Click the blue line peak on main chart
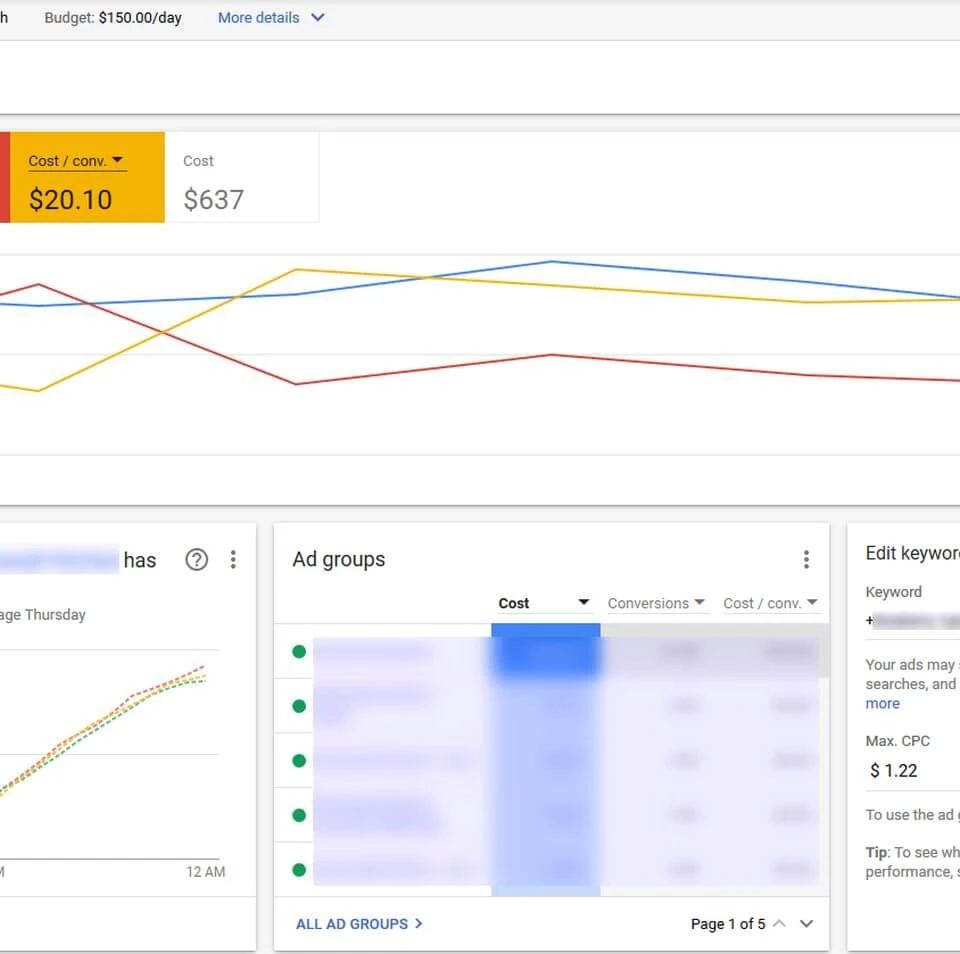This screenshot has width=960, height=954. tap(552, 261)
